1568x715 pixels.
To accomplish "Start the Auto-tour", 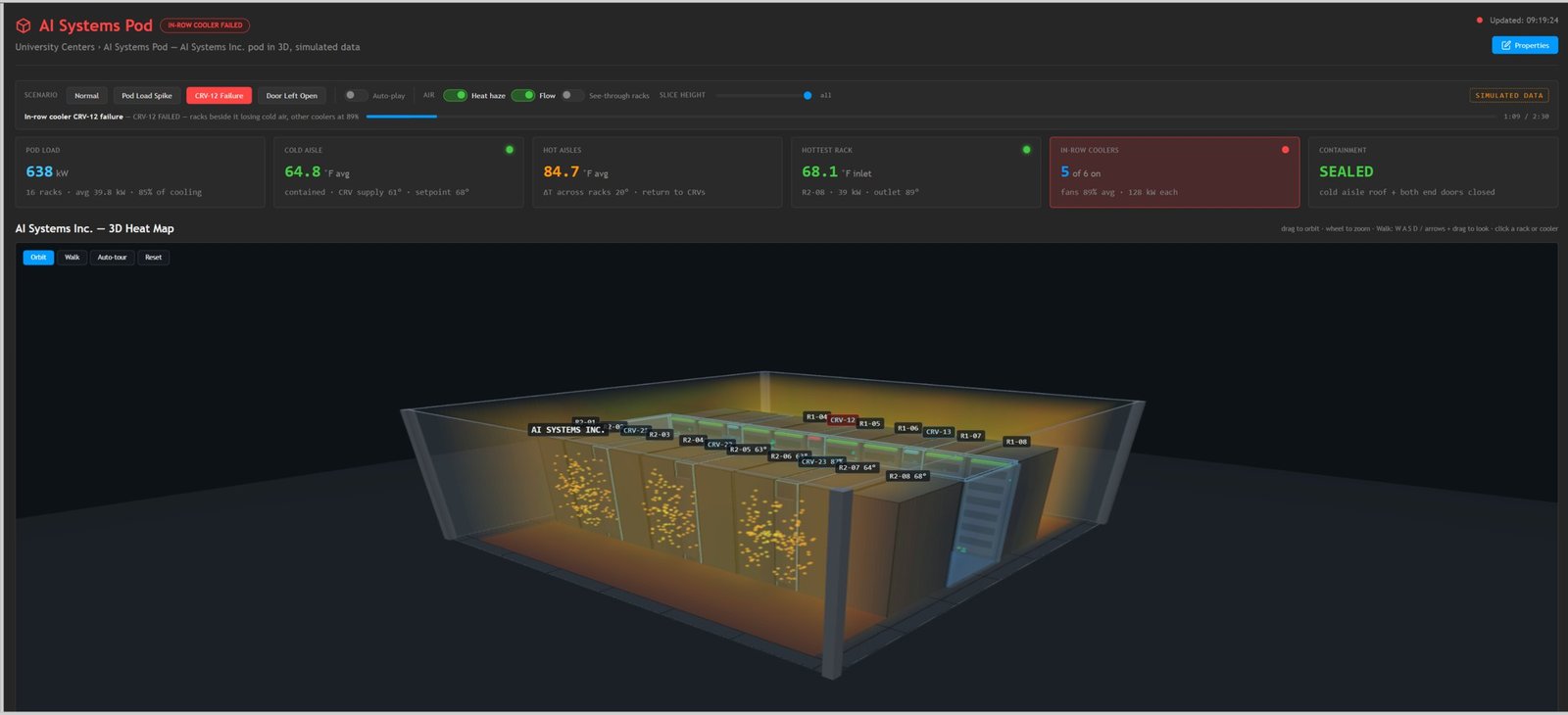I will (x=112, y=258).
